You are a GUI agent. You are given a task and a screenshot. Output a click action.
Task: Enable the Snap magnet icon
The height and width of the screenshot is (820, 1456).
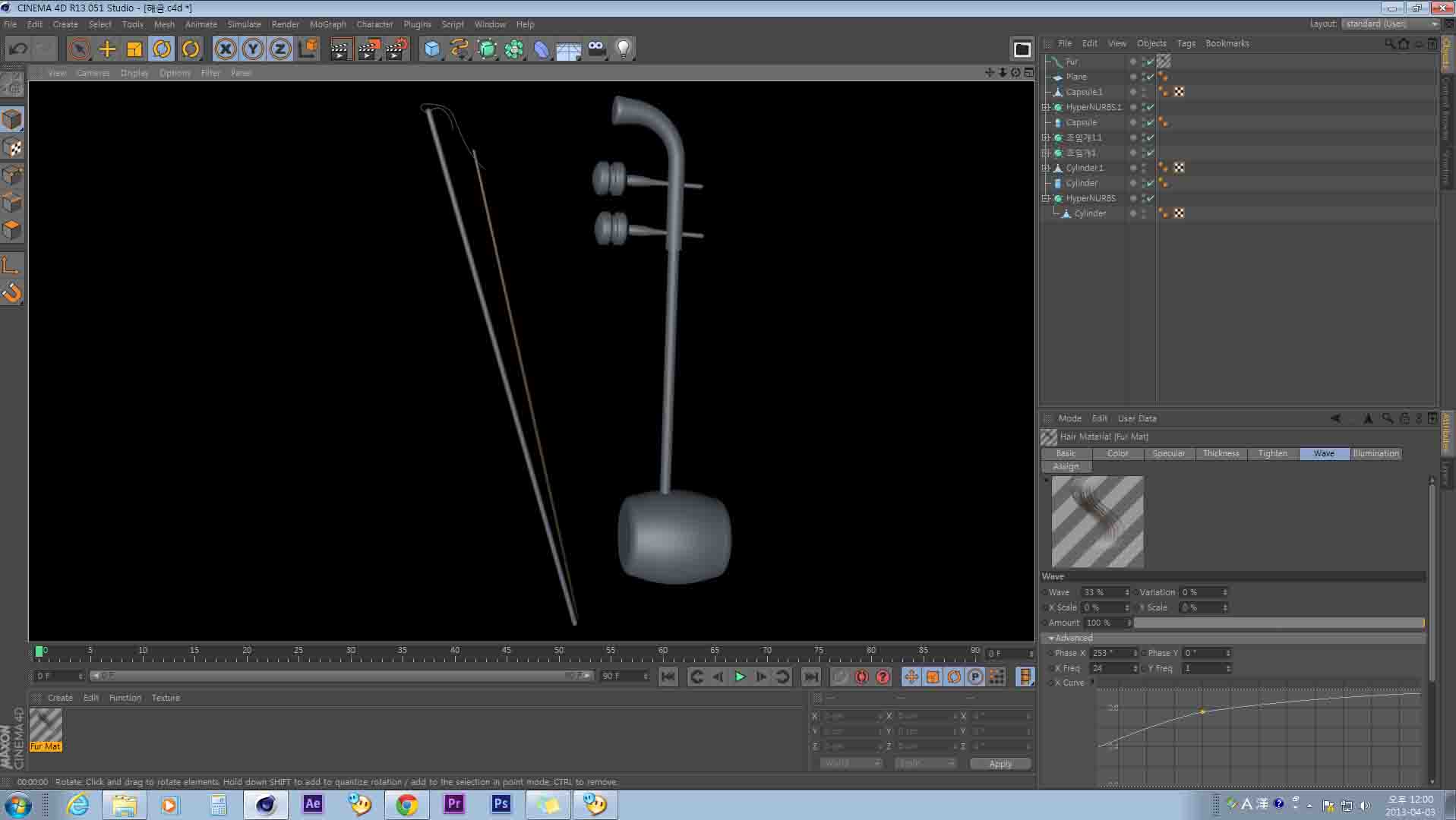coord(12,292)
